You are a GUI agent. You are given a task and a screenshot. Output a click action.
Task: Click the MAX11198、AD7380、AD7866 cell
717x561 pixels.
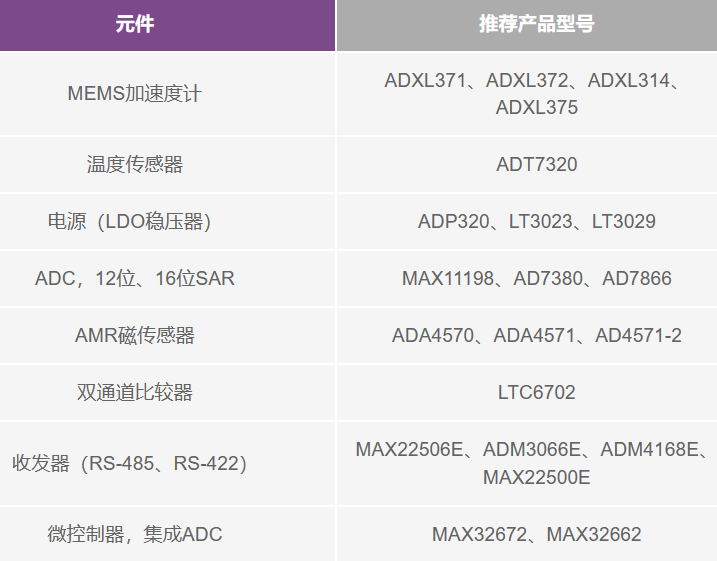[x=527, y=278]
